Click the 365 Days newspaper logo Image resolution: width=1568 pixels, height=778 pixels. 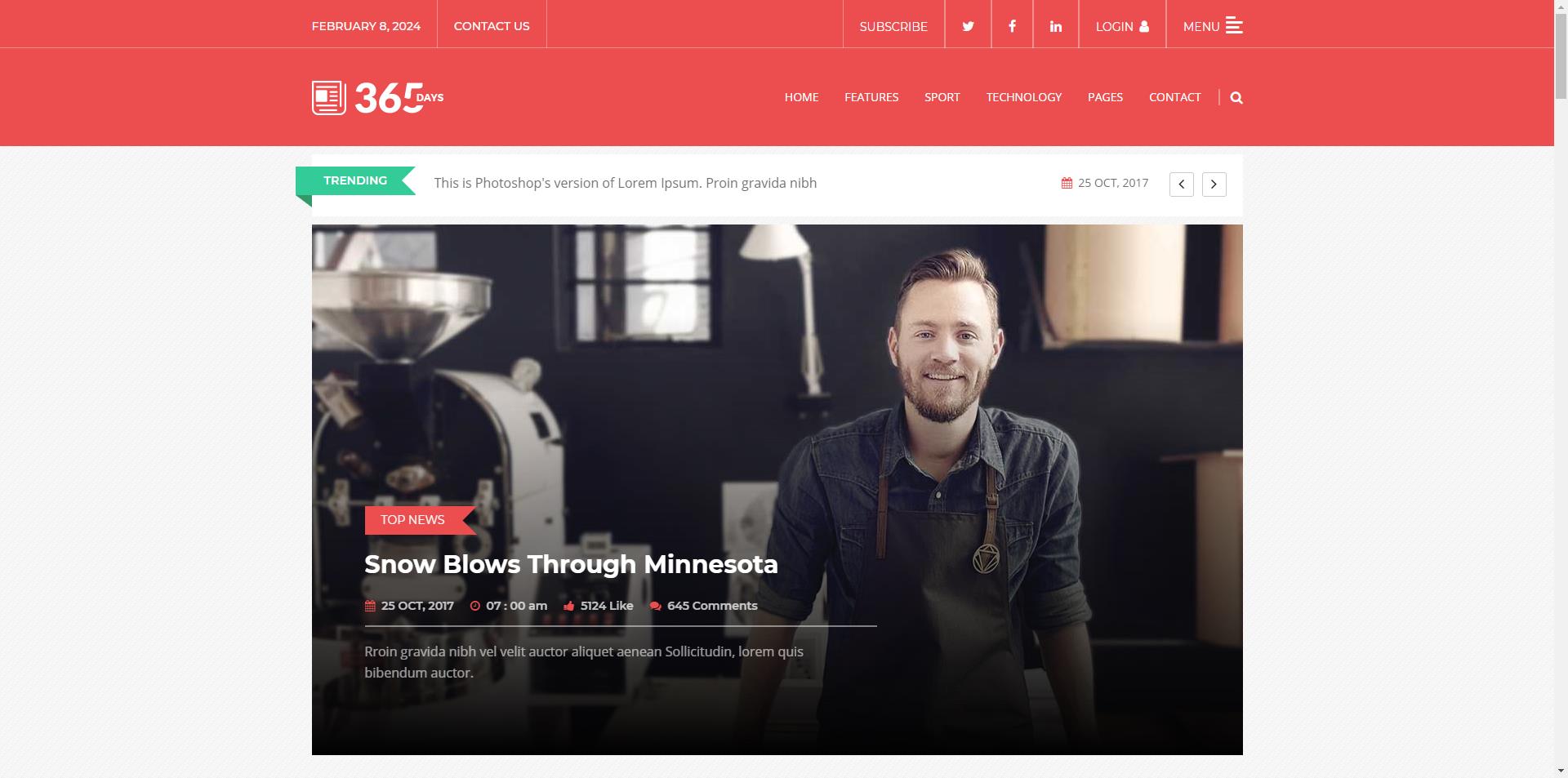(377, 98)
